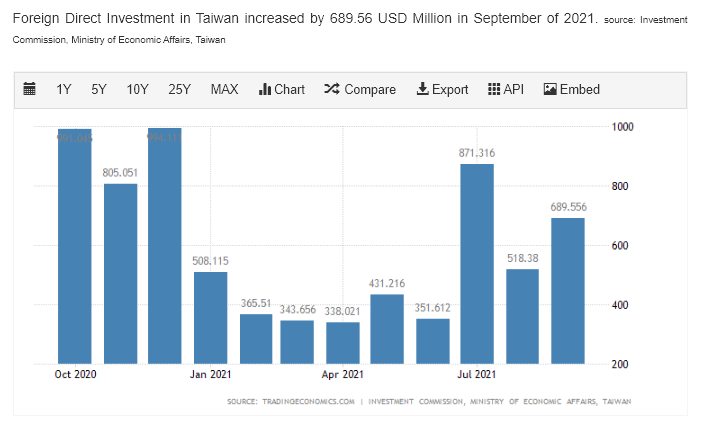Click the 689.556 bar for September 2021
The height and width of the screenshot is (438, 706).
click(x=568, y=291)
